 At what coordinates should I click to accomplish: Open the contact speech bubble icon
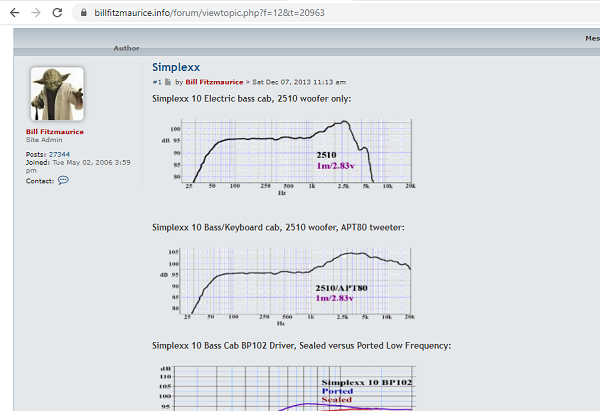(63, 180)
